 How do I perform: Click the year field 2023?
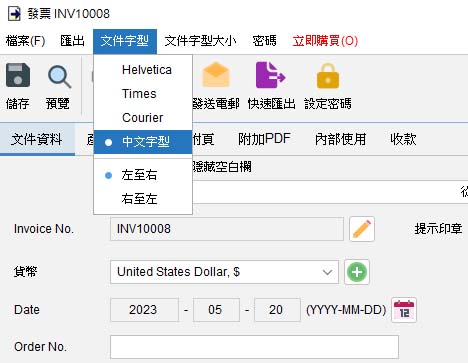[x=144, y=310]
